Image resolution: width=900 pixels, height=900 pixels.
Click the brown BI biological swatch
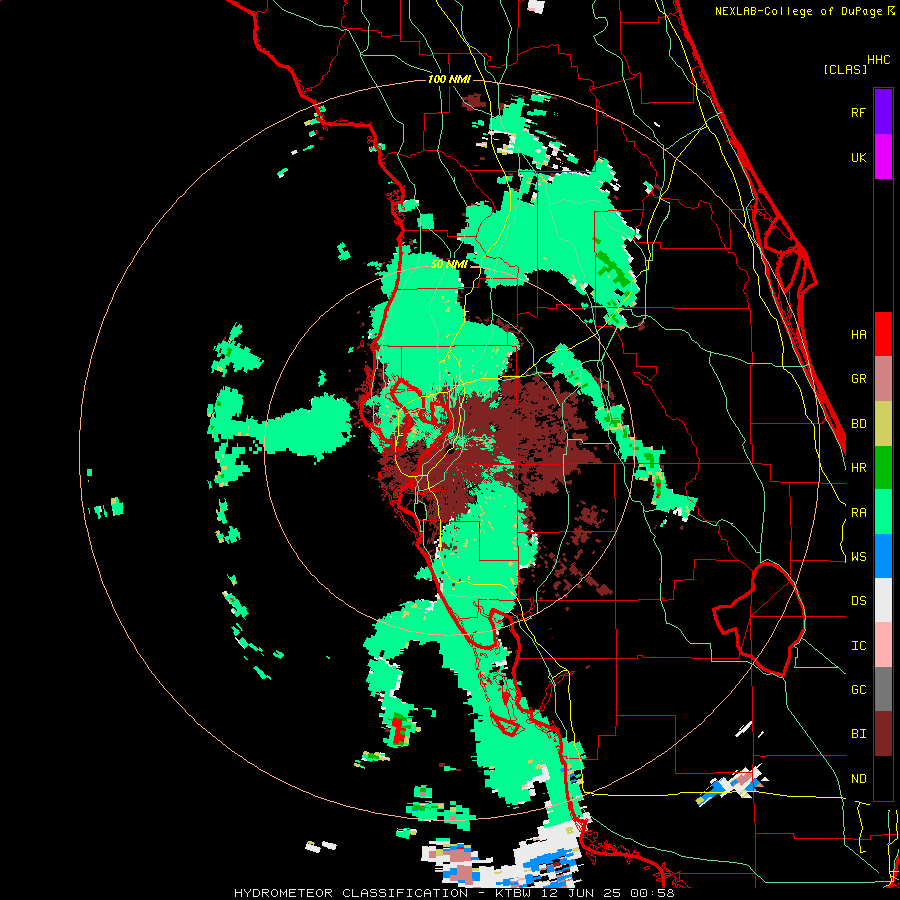point(883,734)
